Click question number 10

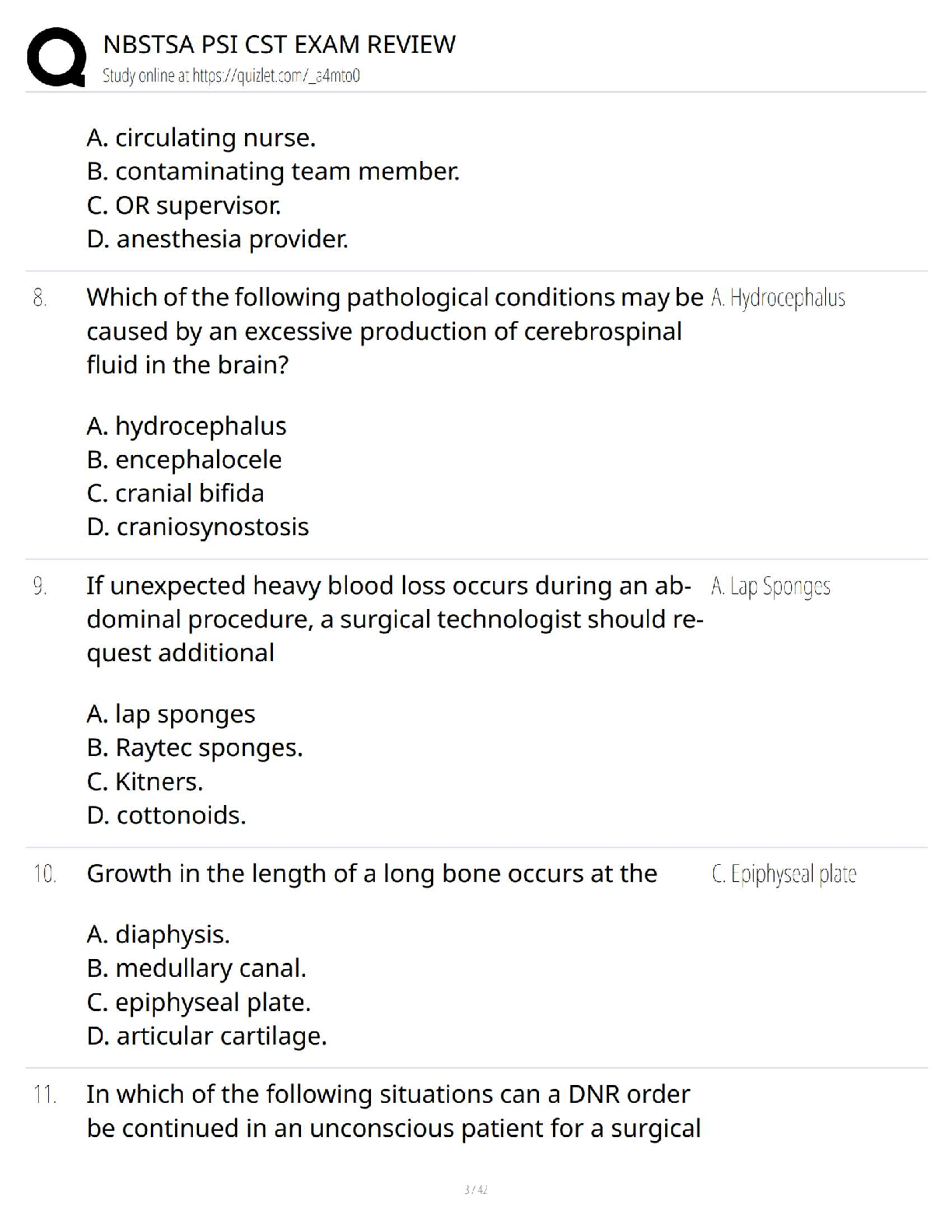(x=44, y=874)
